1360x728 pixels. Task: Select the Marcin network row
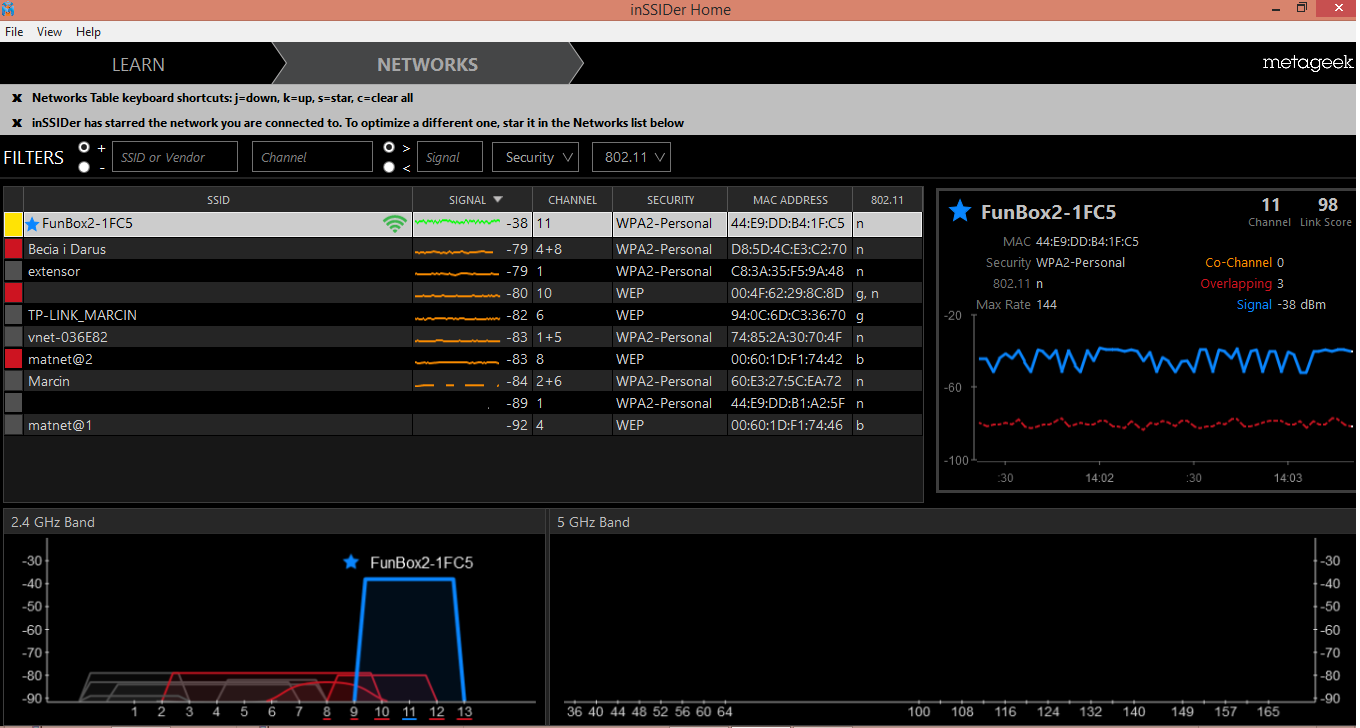click(x=463, y=381)
